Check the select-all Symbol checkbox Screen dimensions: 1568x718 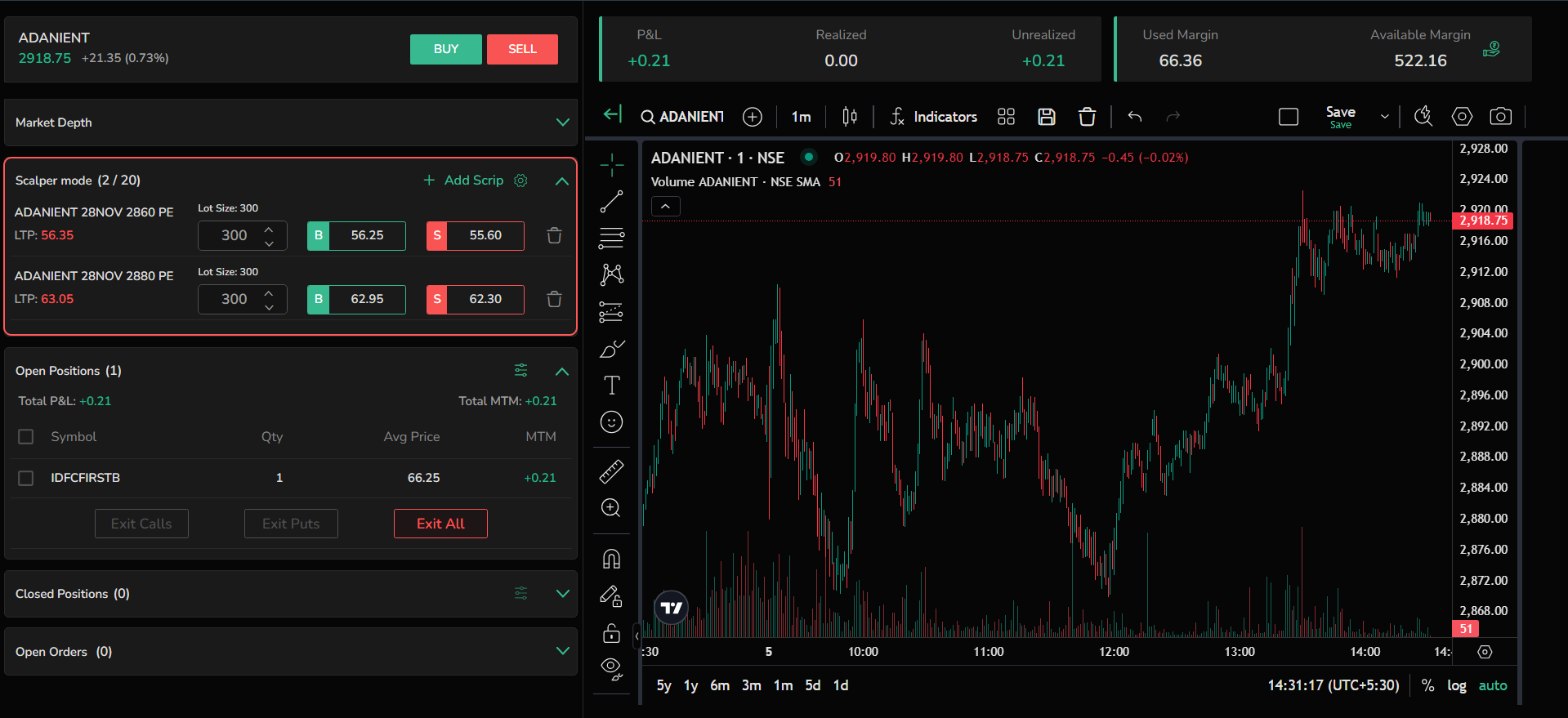pos(26,437)
